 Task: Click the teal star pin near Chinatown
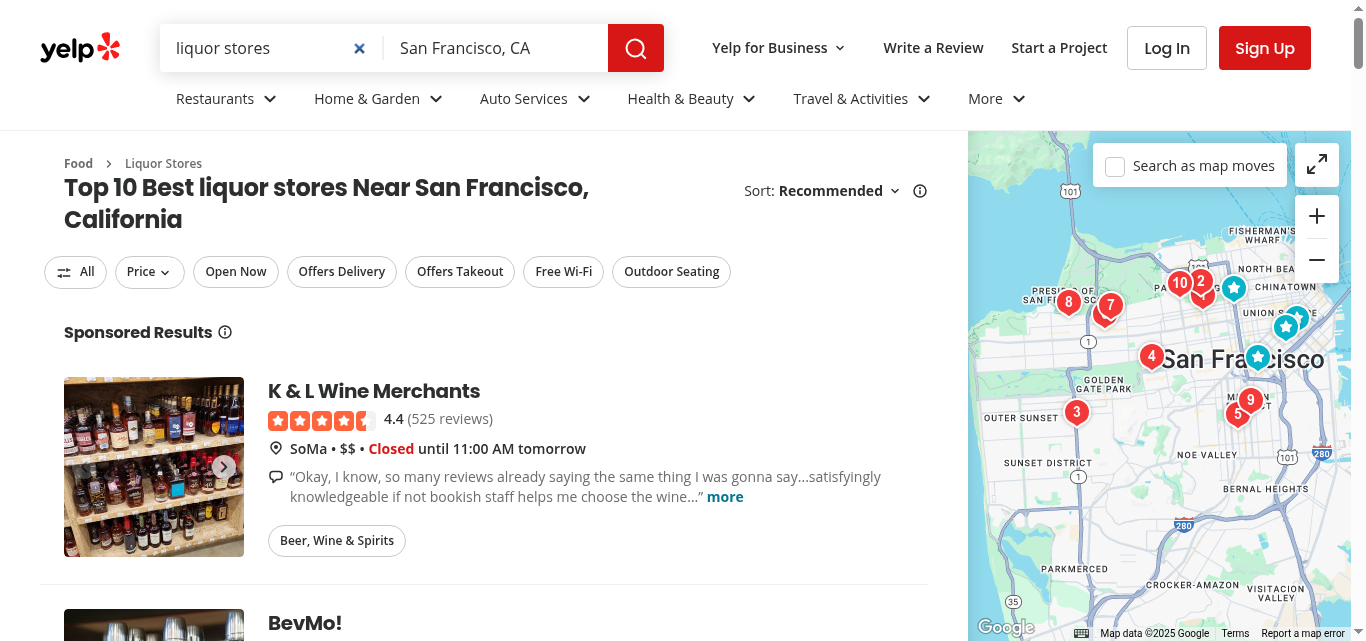(x=1234, y=289)
